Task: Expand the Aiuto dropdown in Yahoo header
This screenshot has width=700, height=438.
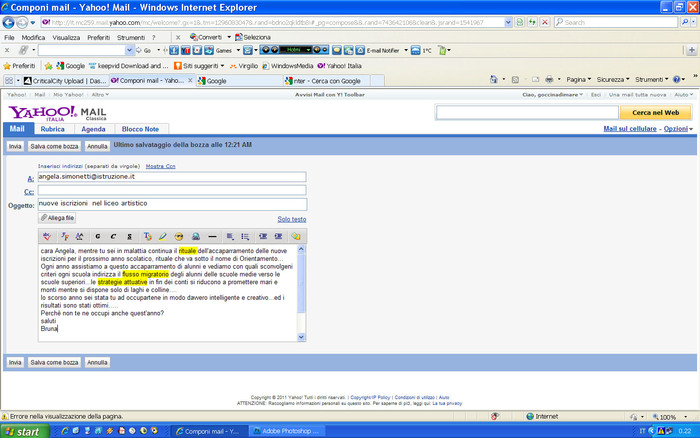Action: (683, 95)
